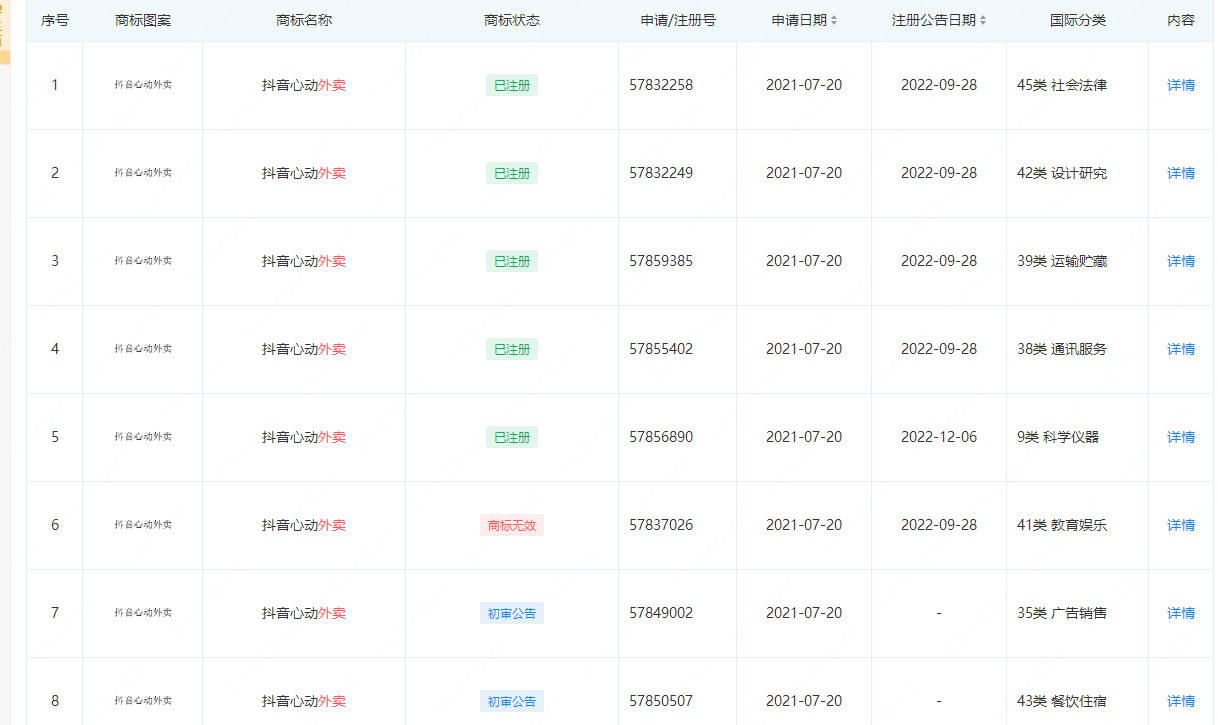
Task: View 详情 for 39类 运输贮藏 trademark
Action: click(1181, 261)
